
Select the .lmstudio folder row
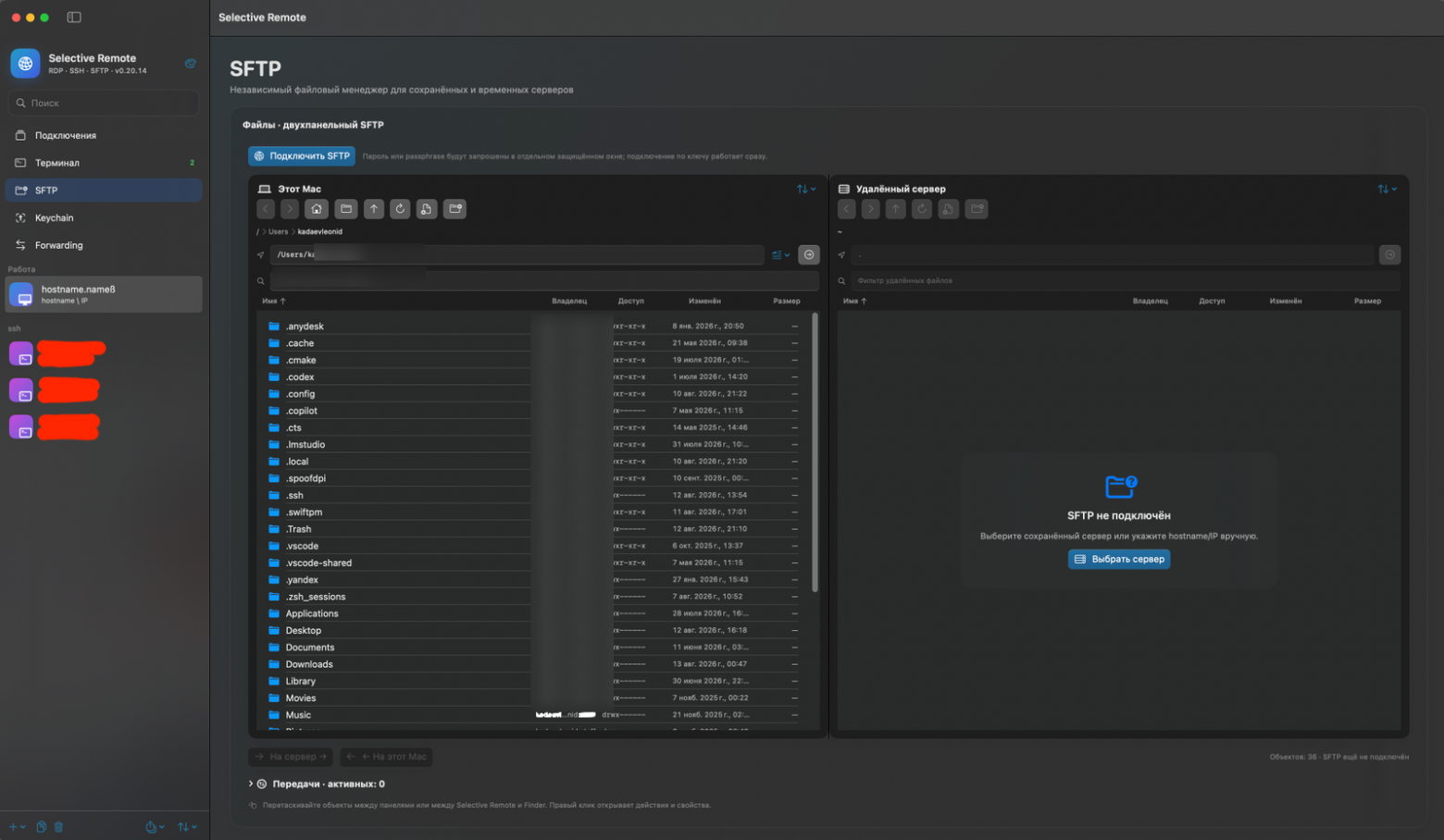[532, 444]
